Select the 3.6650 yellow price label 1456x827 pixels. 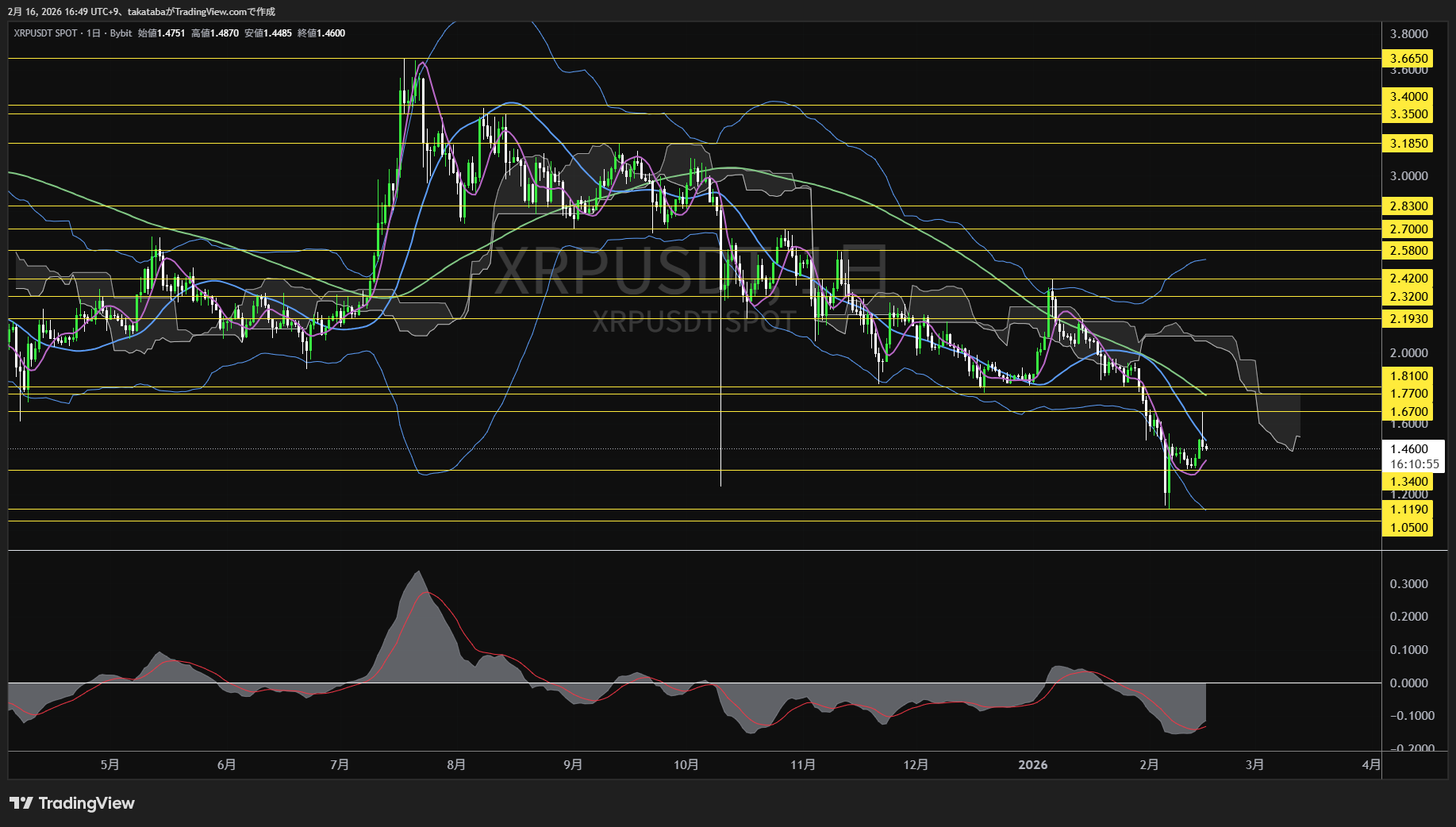pyautogui.click(x=1408, y=59)
